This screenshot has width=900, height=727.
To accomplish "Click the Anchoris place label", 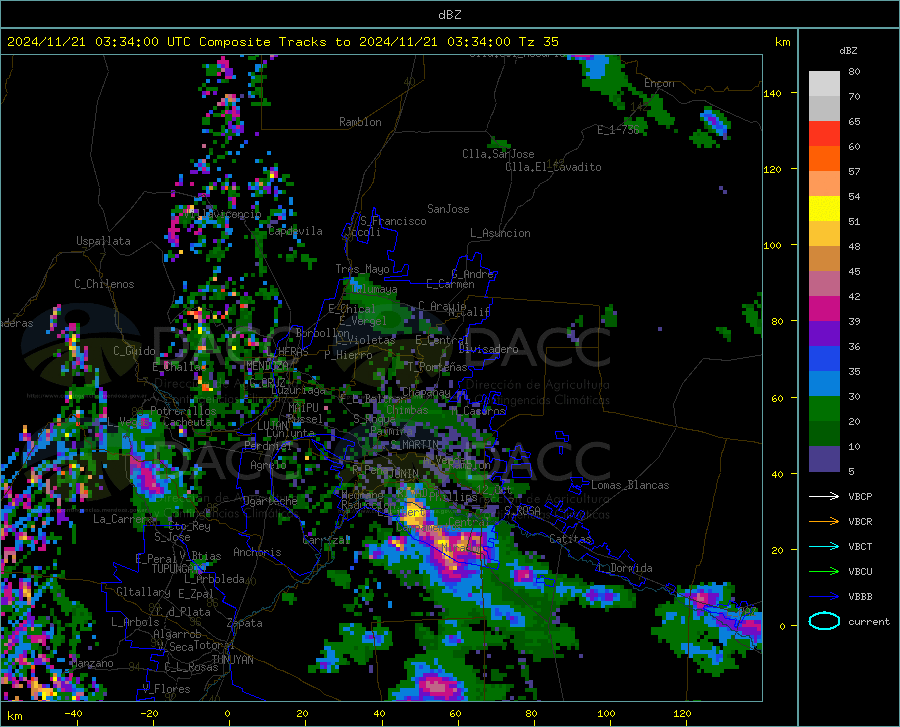I will 257,552.
